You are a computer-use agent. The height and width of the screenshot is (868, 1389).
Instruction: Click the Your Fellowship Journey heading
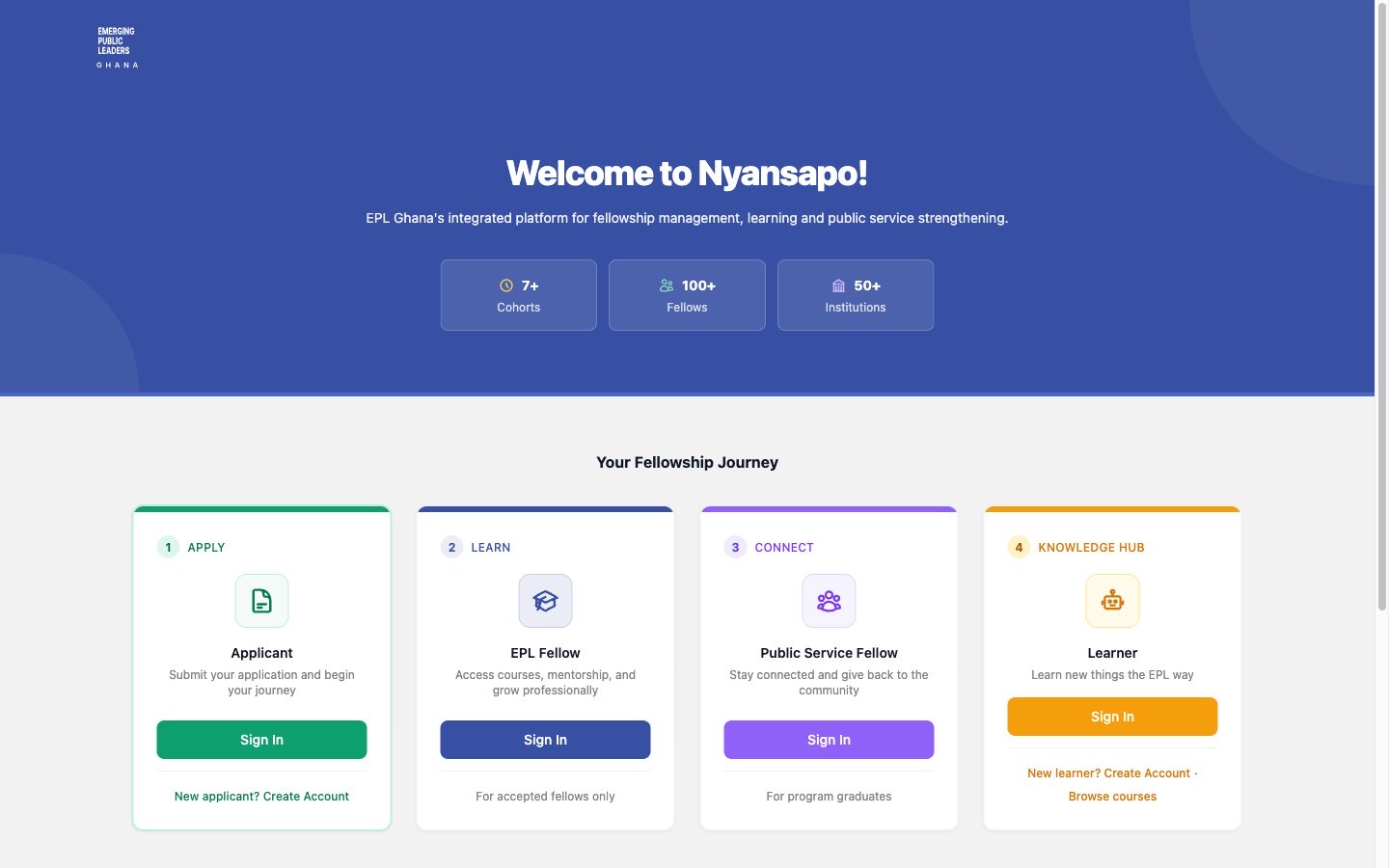(687, 462)
